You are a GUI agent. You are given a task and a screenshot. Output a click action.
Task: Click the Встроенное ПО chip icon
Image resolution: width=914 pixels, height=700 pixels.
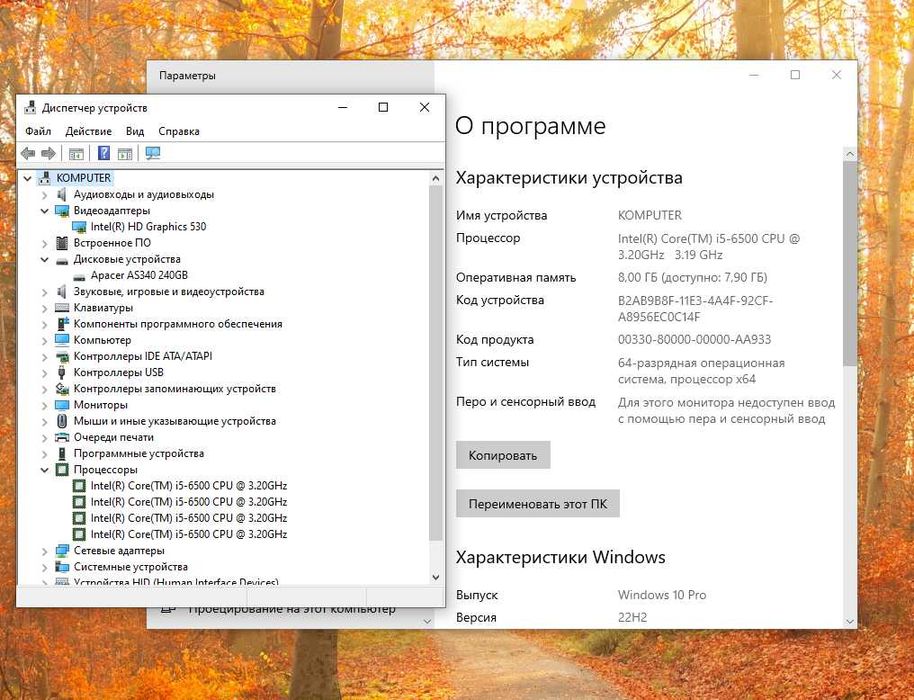coord(62,243)
